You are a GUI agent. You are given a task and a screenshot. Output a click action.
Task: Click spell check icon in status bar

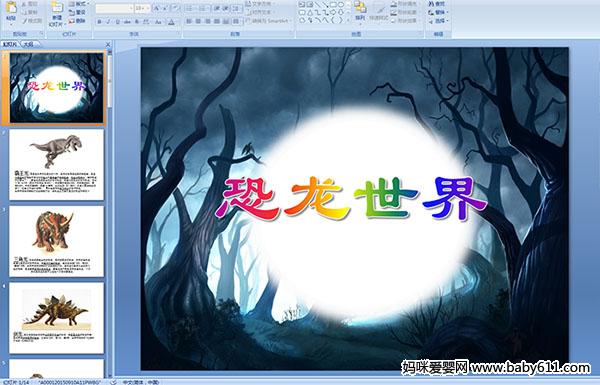[114, 382]
